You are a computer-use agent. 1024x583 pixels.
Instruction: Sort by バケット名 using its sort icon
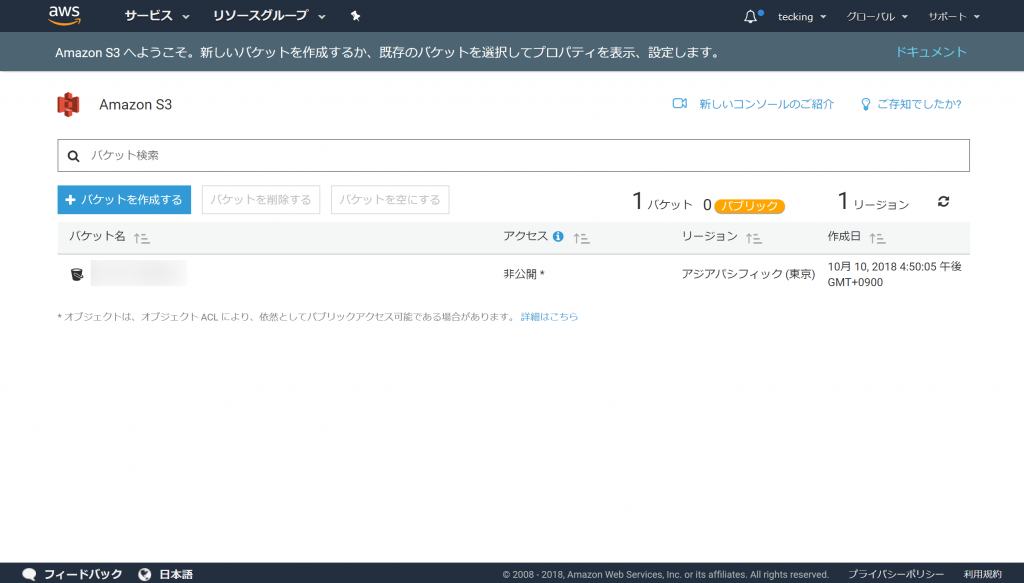(141, 238)
